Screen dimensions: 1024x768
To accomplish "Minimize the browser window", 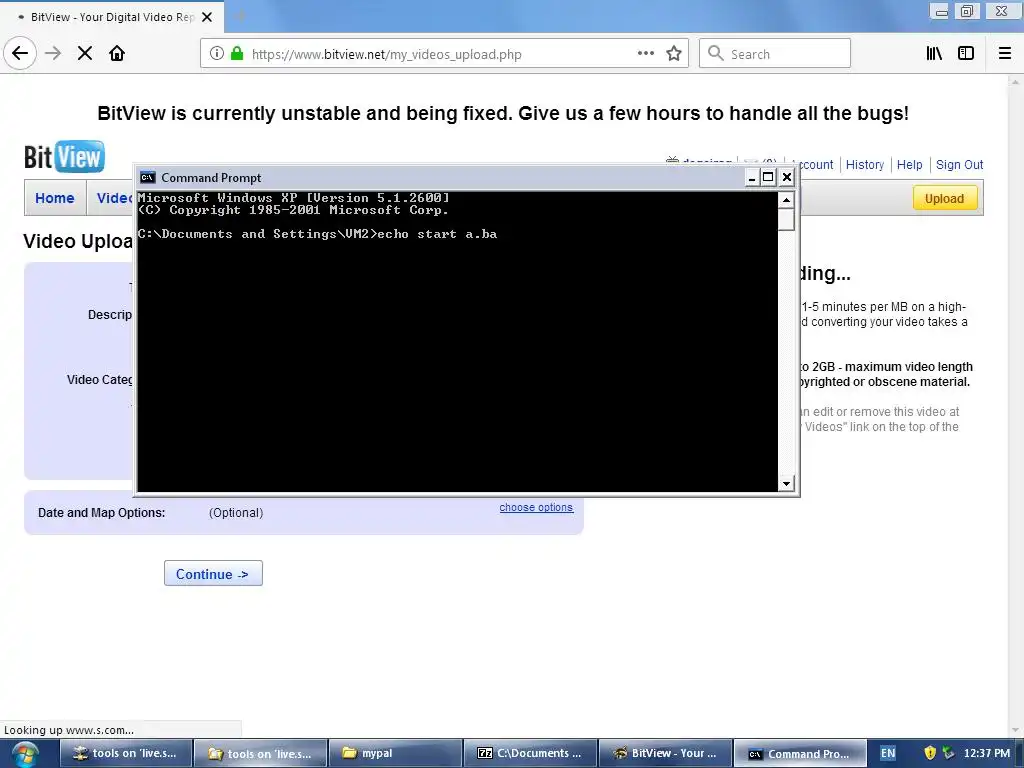I will pos(941,10).
